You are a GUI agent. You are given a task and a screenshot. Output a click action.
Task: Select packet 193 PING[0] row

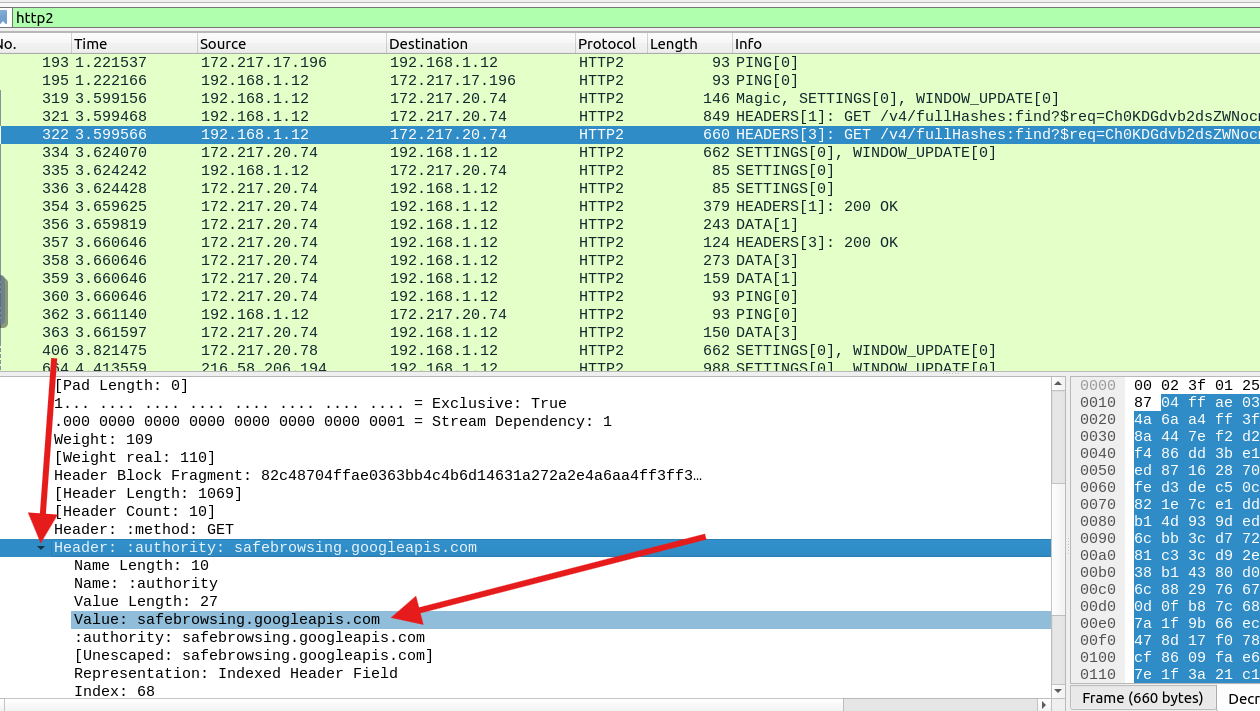(630, 63)
